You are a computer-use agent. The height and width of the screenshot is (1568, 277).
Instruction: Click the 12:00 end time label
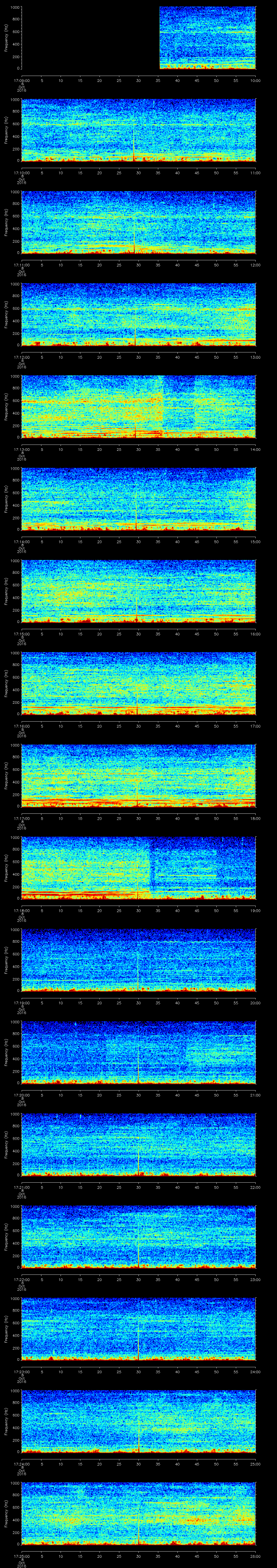coord(256,265)
